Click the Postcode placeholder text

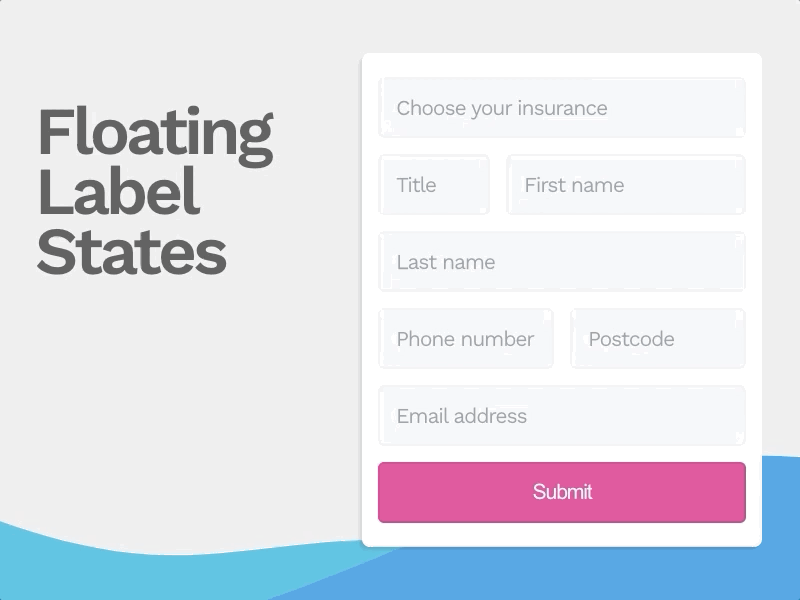pyautogui.click(x=631, y=338)
